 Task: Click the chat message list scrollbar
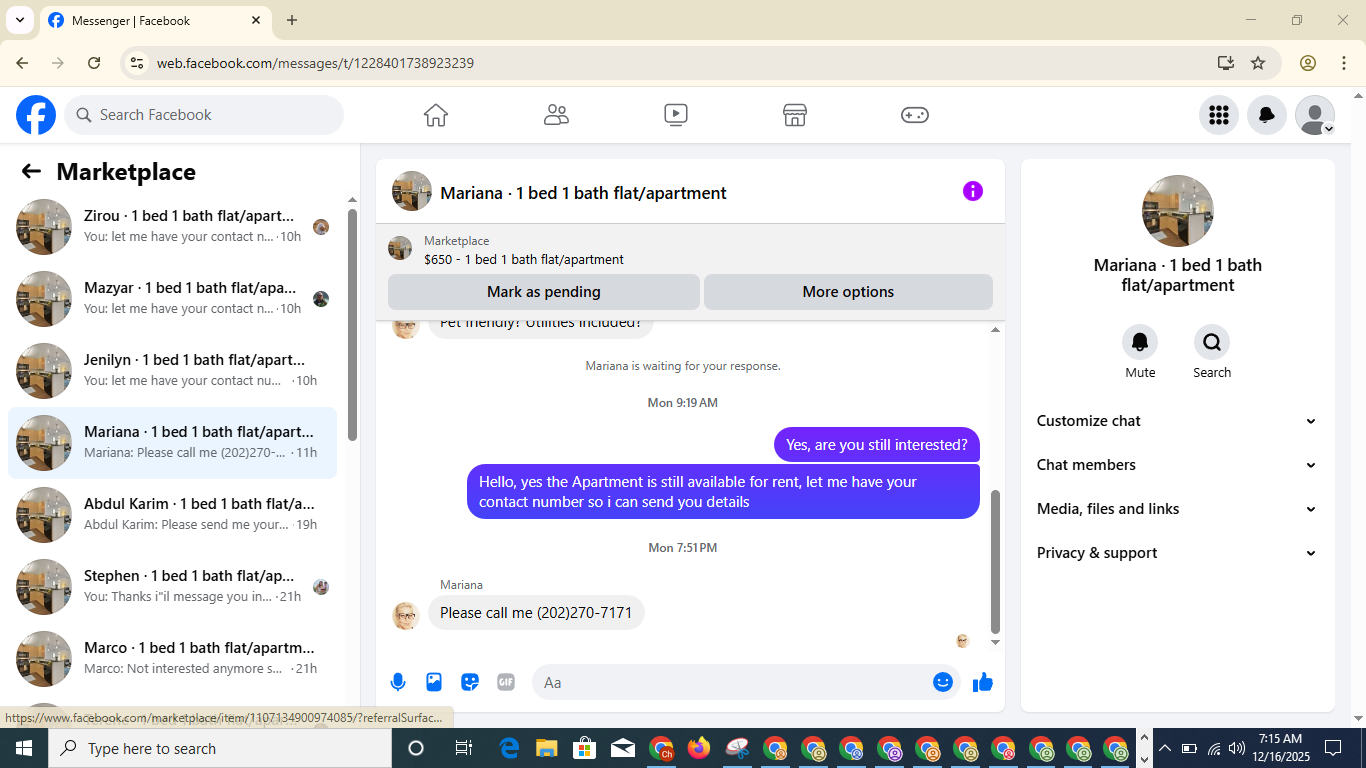[x=995, y=561]
